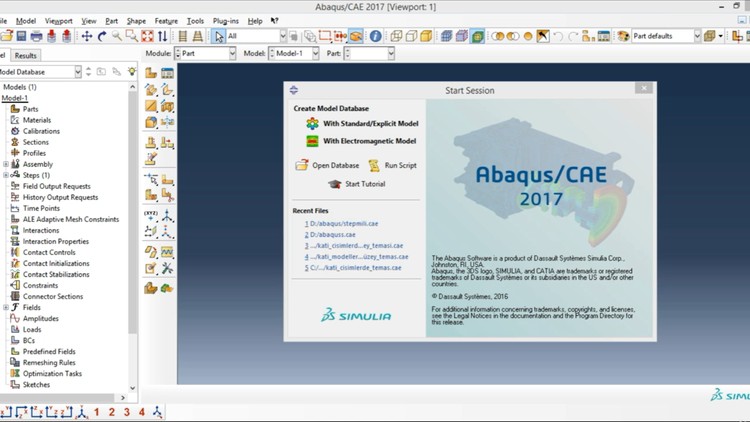Expand the Assembly tree node
Screen dimensions: 750x422
tap(6, 164)
